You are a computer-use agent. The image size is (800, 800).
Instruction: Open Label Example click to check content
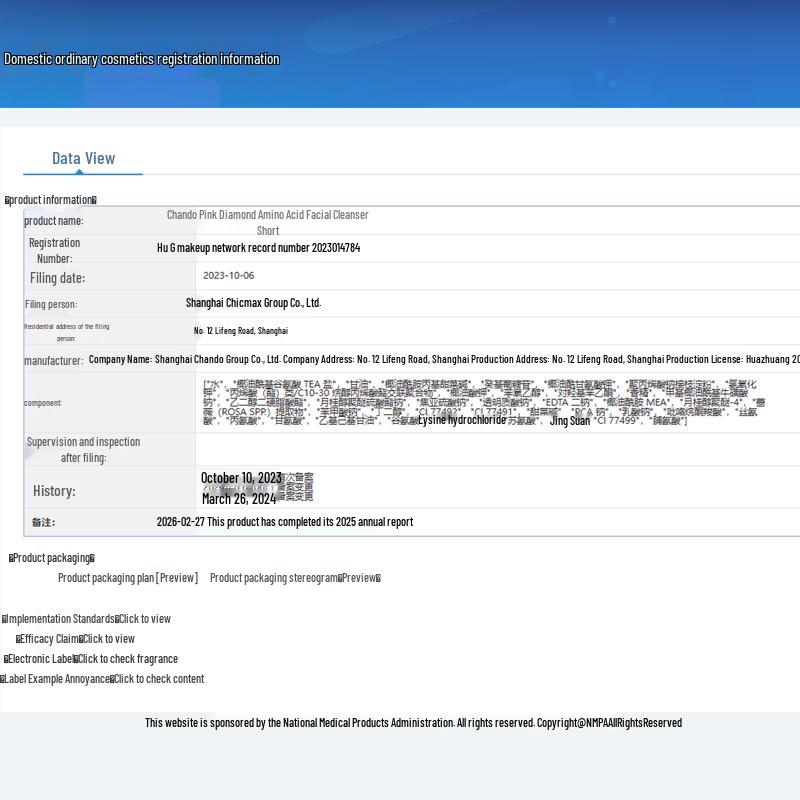[102, 679]
